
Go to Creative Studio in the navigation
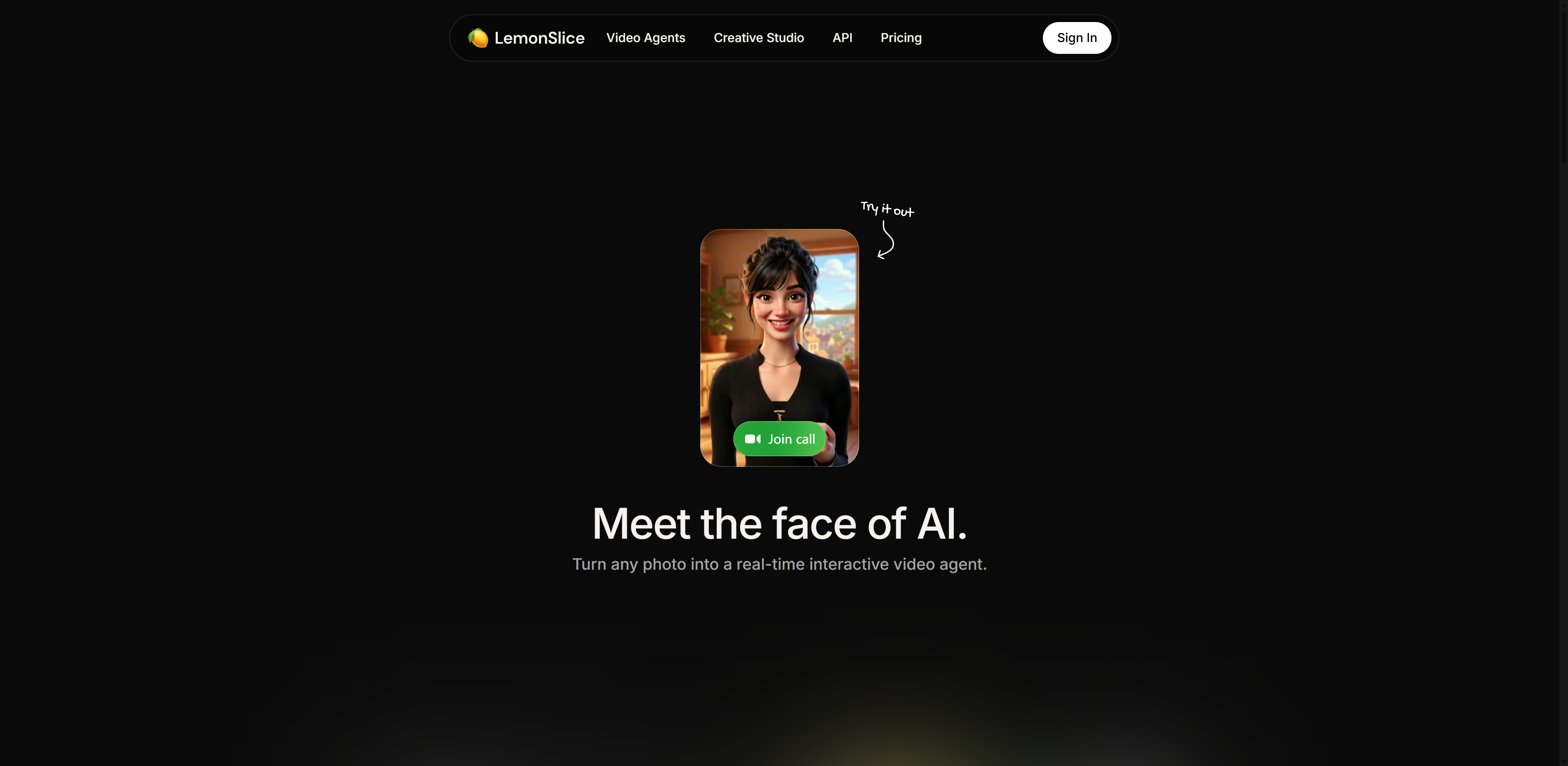click(x=759, y=38)
